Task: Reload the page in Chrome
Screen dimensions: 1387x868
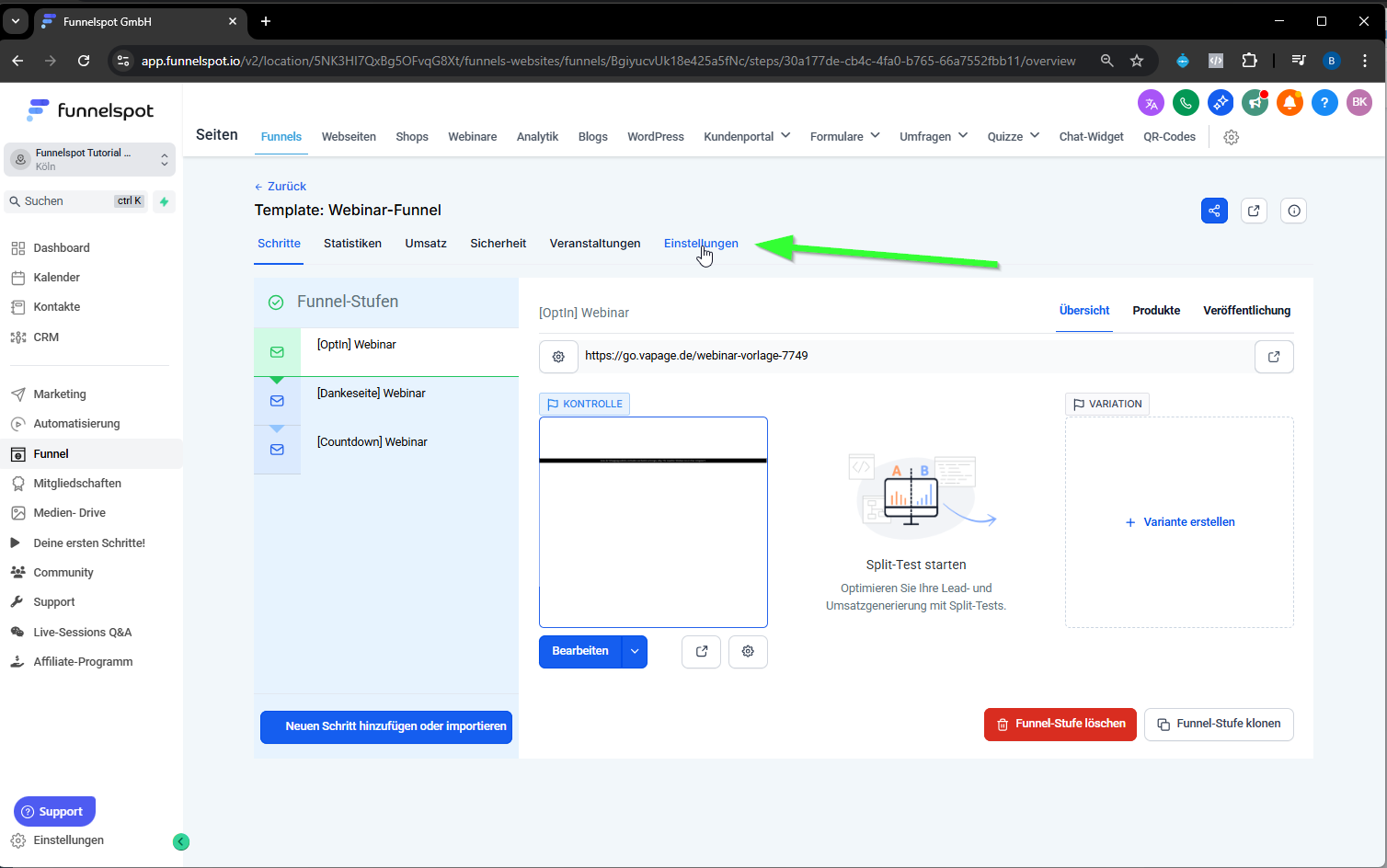Action: [x=84, y=61]
